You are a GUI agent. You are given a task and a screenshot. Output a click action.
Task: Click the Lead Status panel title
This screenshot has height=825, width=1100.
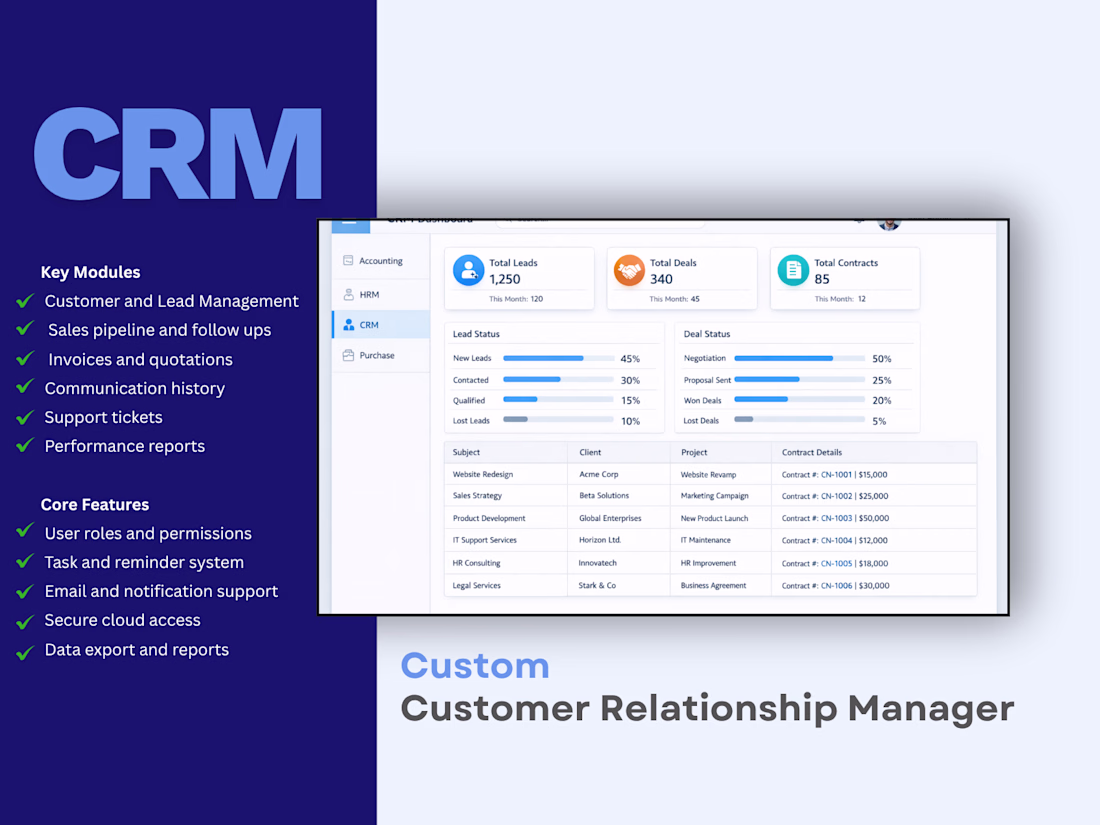[476, 334]
